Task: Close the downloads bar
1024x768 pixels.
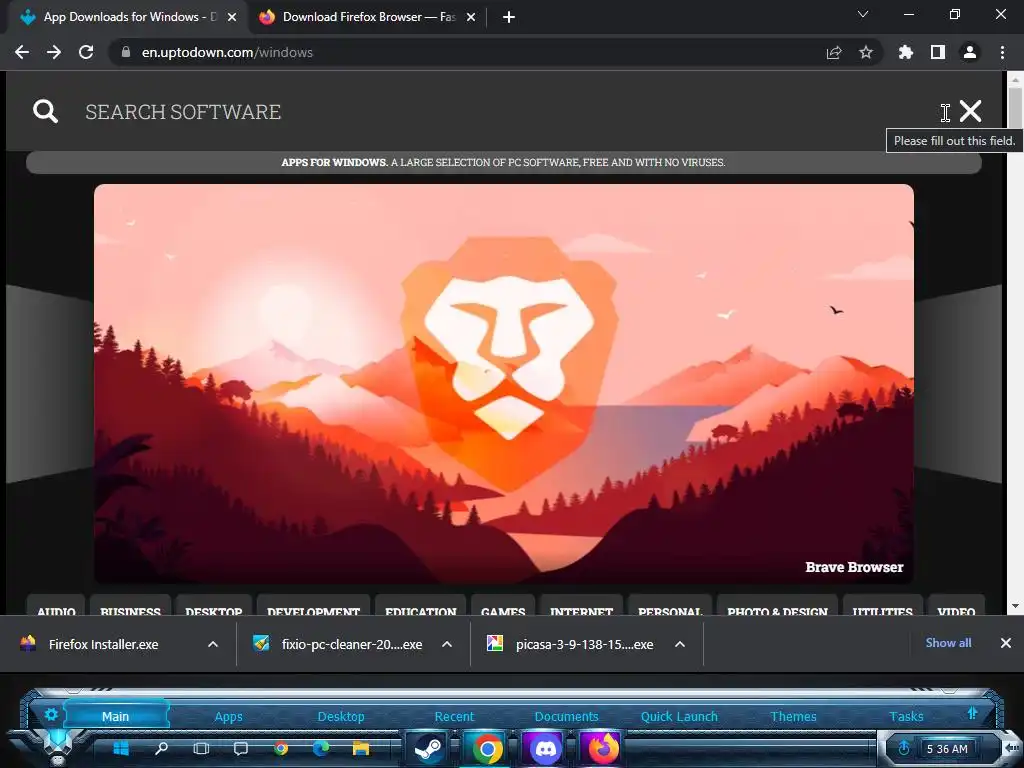Action: click(1006, 643)
